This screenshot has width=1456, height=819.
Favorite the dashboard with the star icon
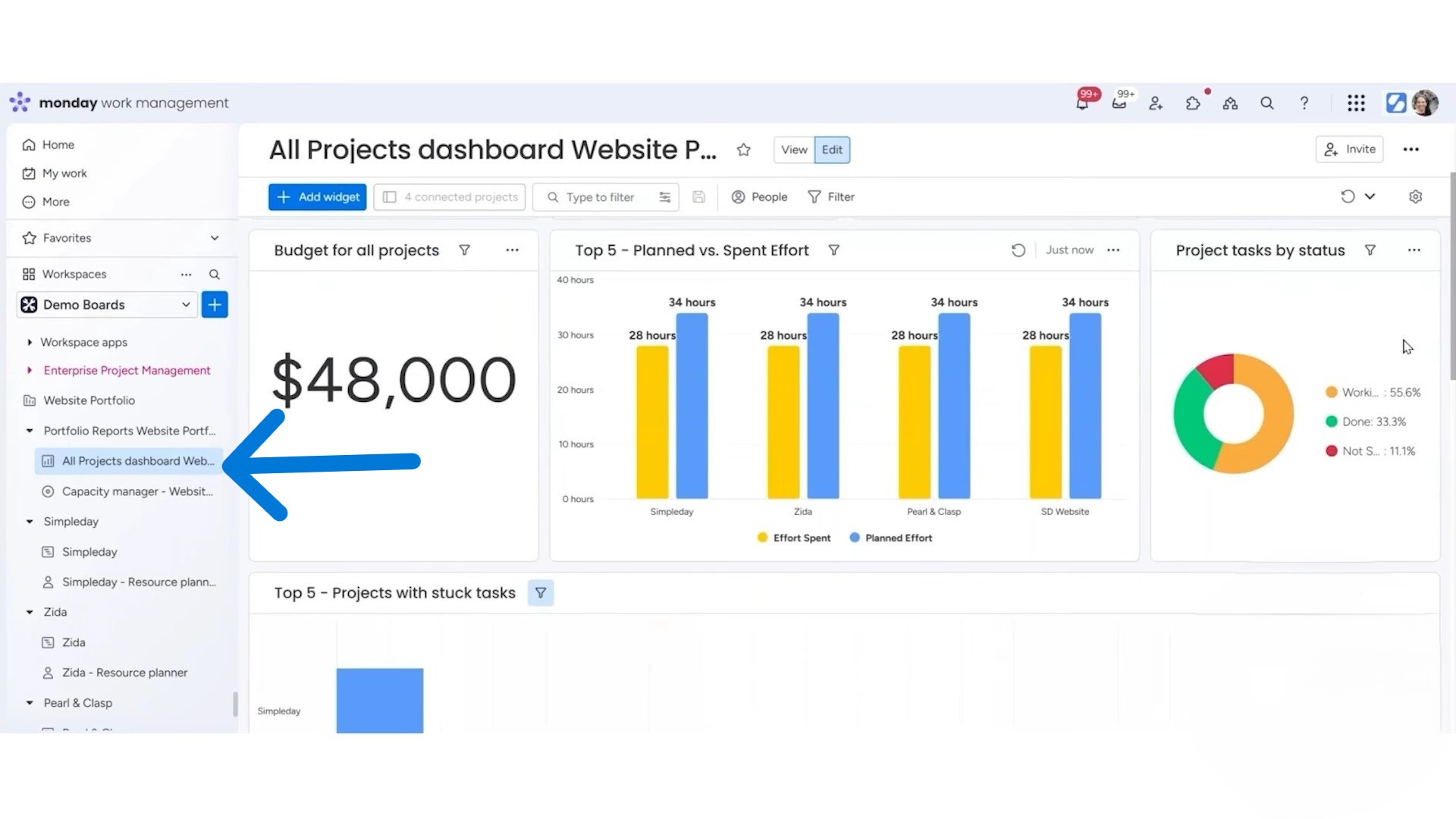click(x=744, y=150)
